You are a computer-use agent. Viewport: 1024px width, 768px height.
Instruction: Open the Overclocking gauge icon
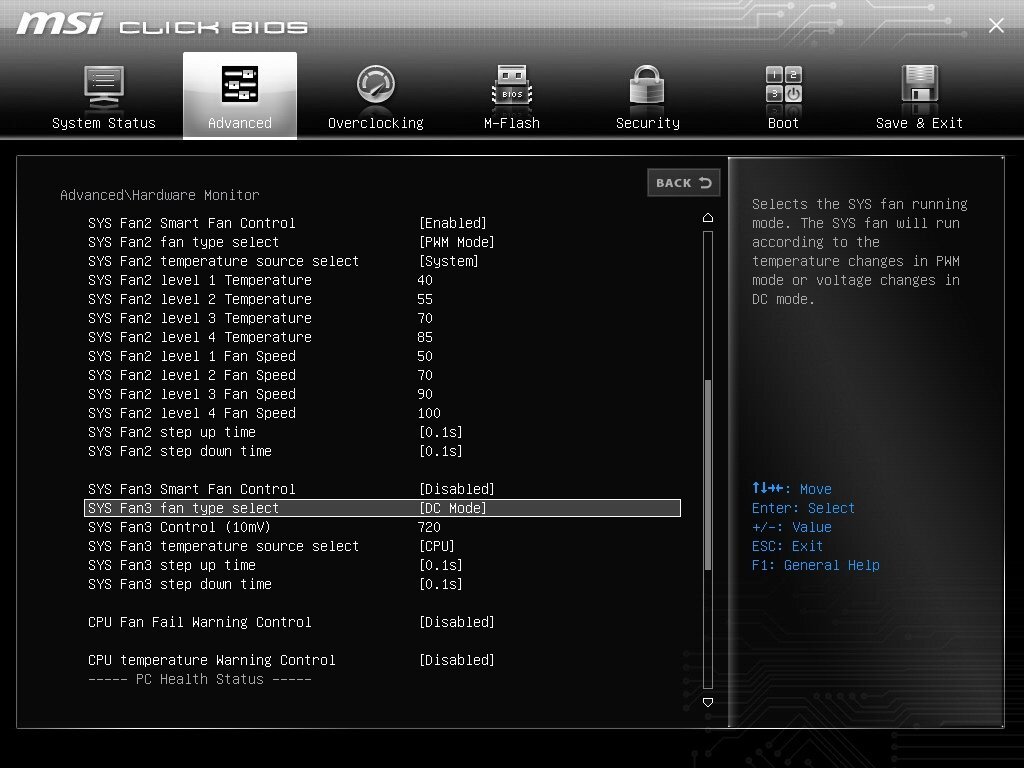coord(376,85)
